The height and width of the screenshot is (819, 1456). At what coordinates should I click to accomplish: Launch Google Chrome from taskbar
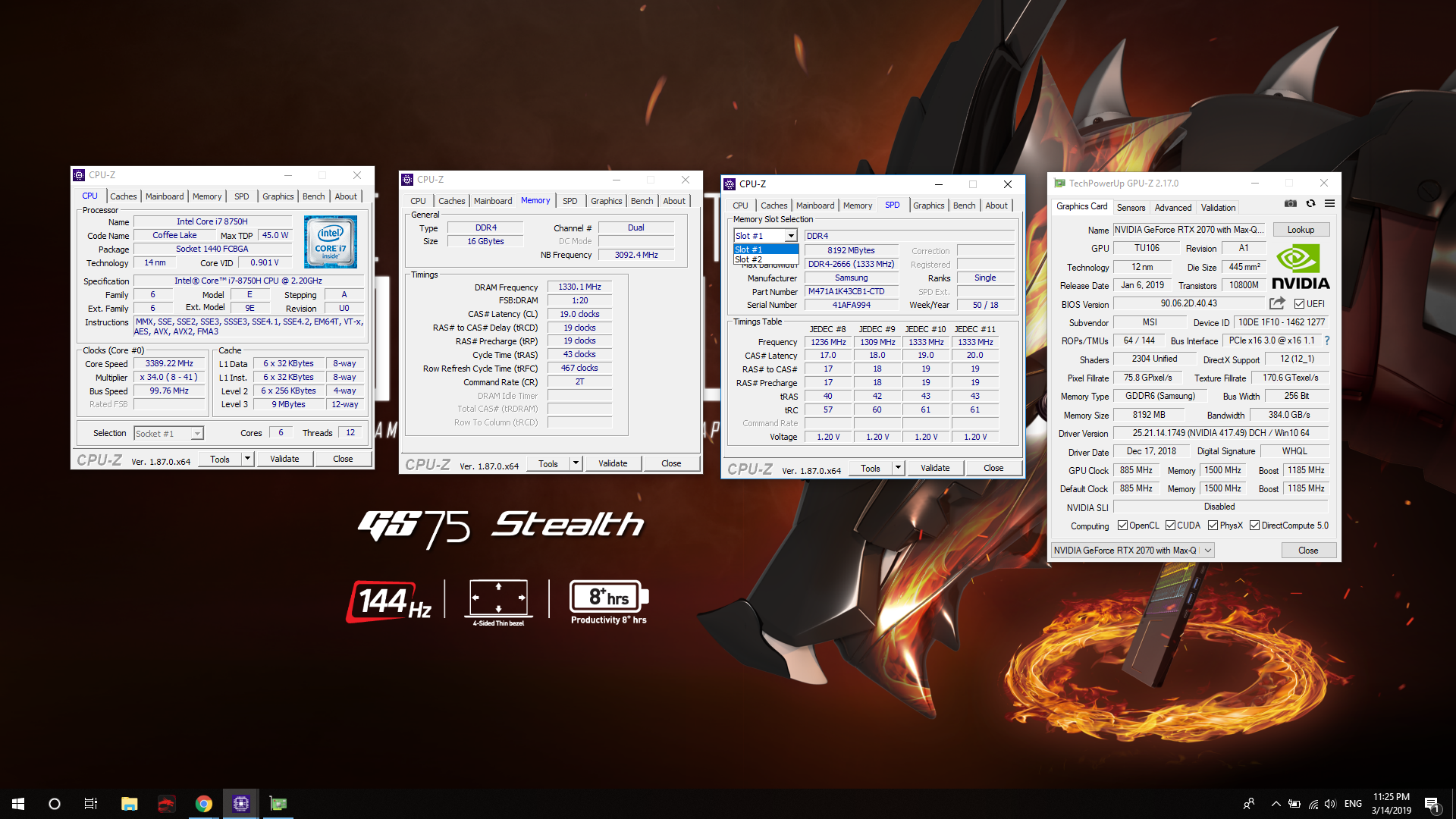[203, 804]
